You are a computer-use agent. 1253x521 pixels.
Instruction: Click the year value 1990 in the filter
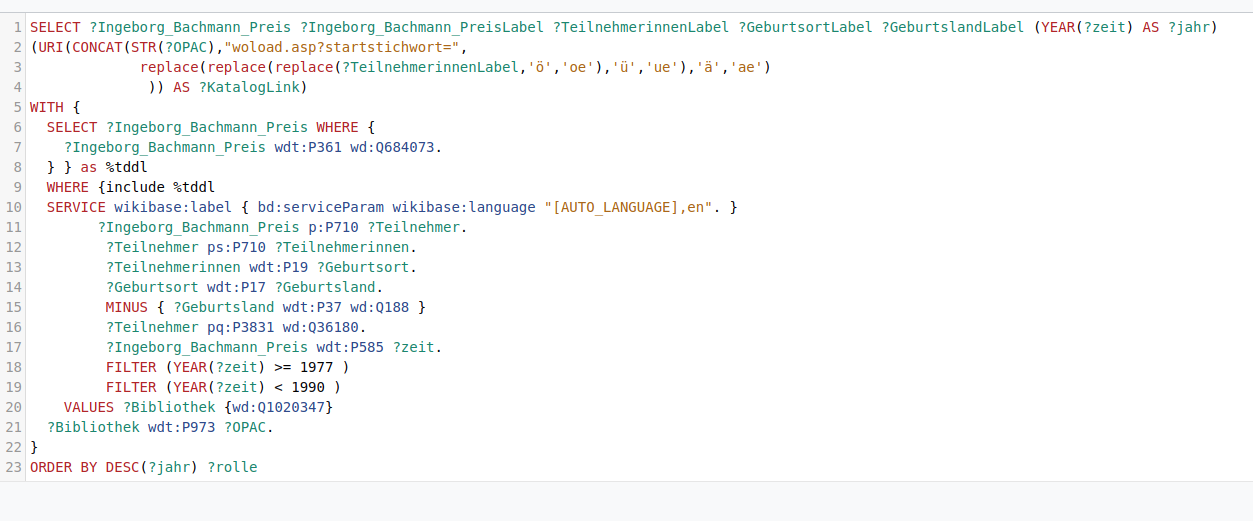307,387
